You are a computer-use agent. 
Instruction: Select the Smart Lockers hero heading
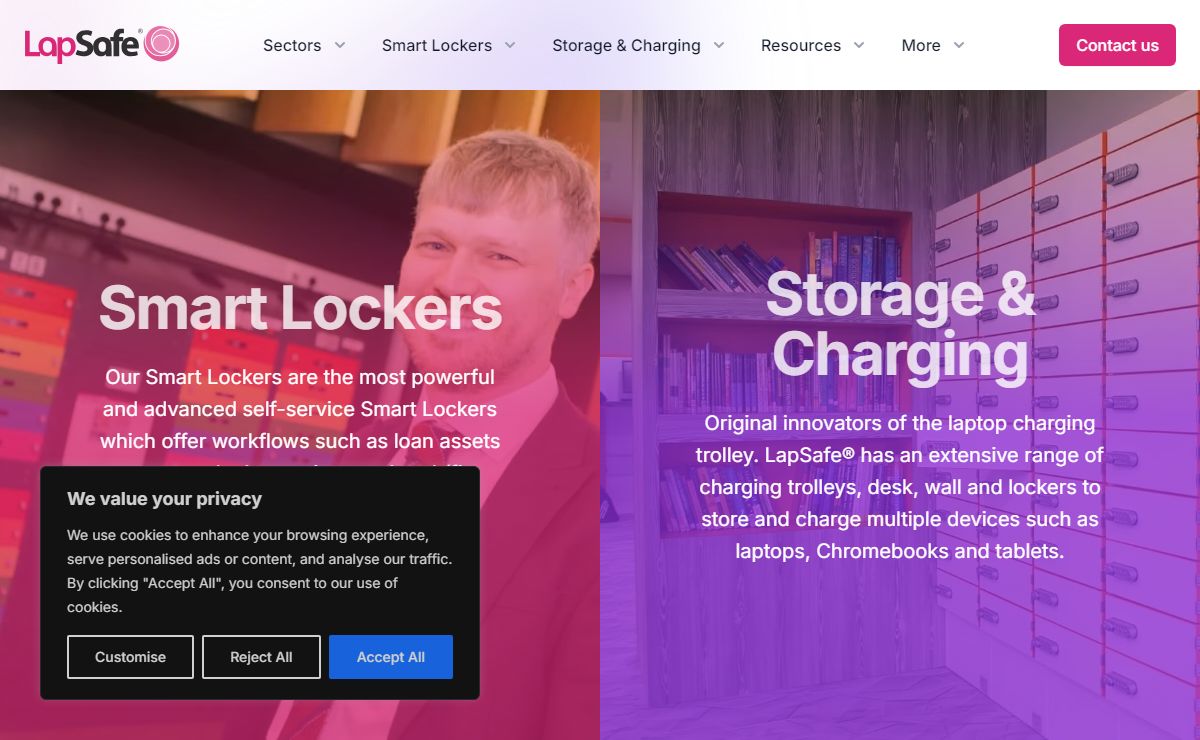tap(300, 307)
